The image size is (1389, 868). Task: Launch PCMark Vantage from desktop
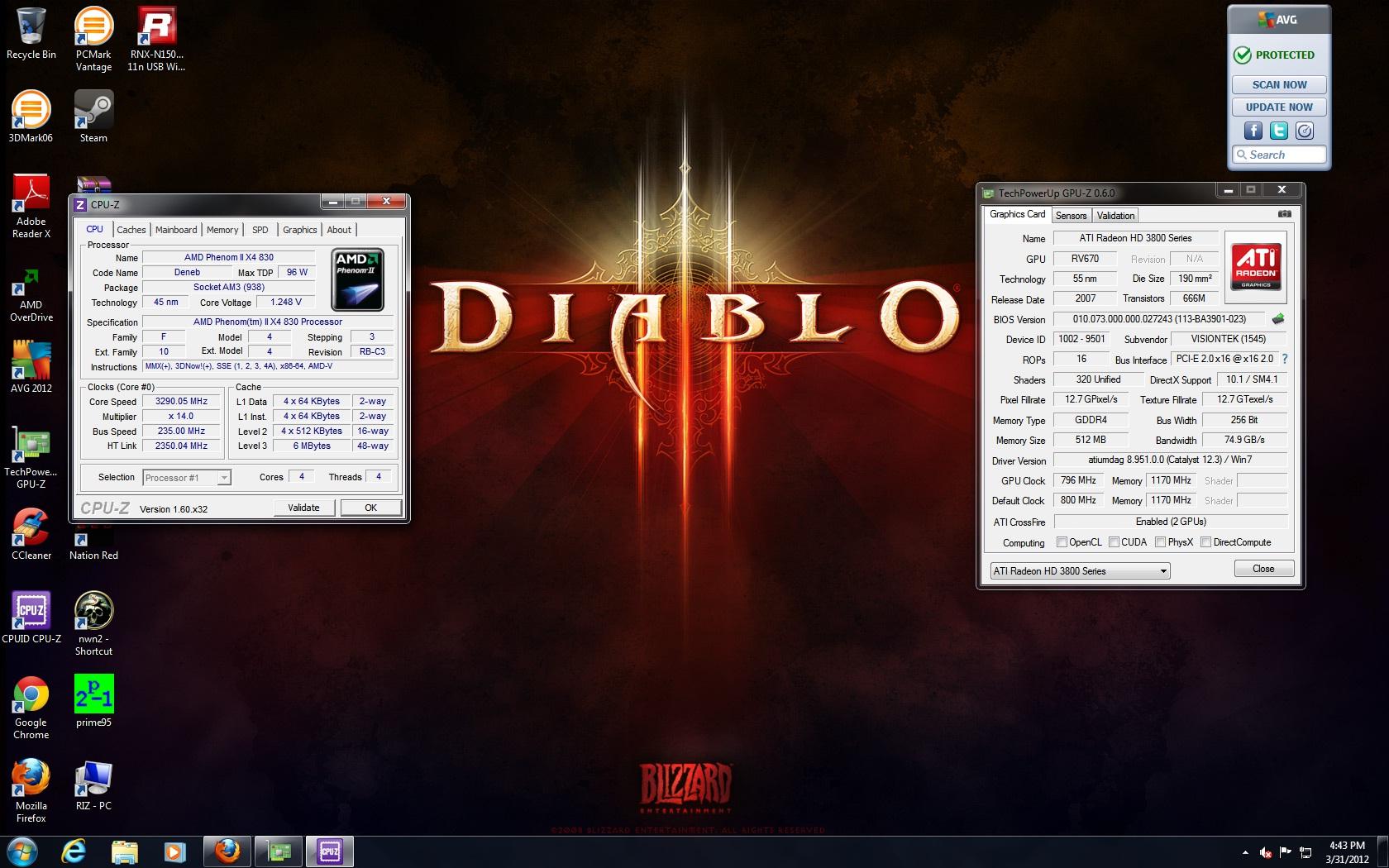pos(93,40)
